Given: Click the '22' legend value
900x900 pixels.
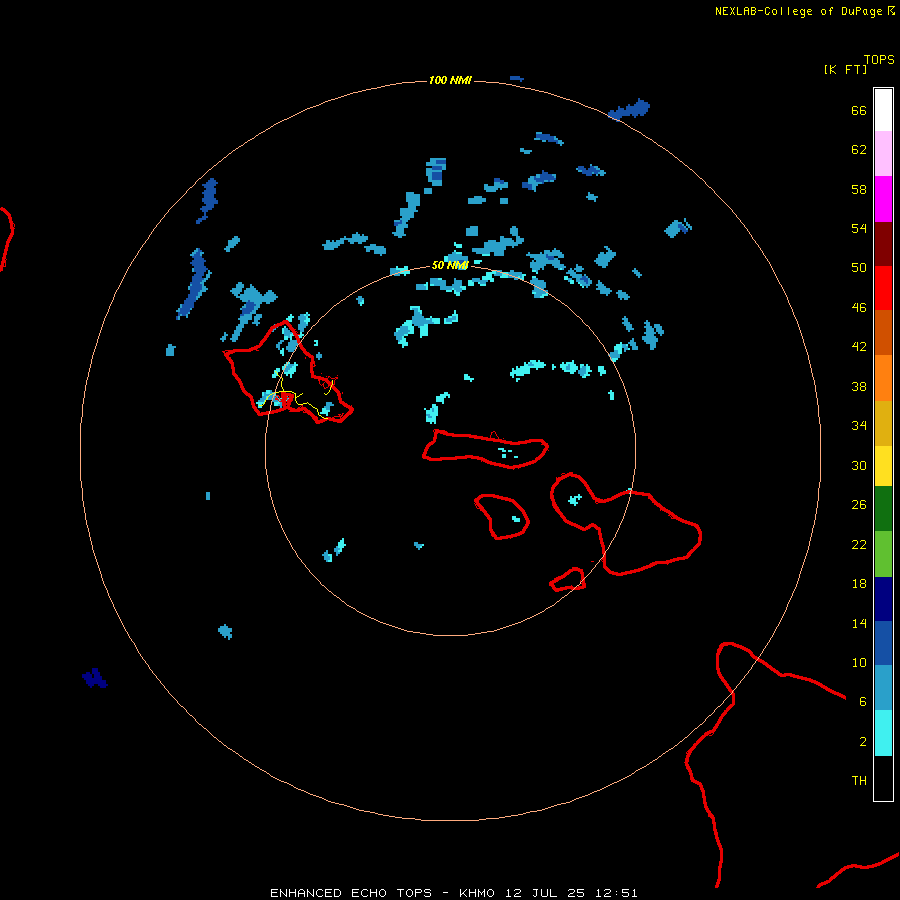Looking at the screenshot, I should (859, 544).
